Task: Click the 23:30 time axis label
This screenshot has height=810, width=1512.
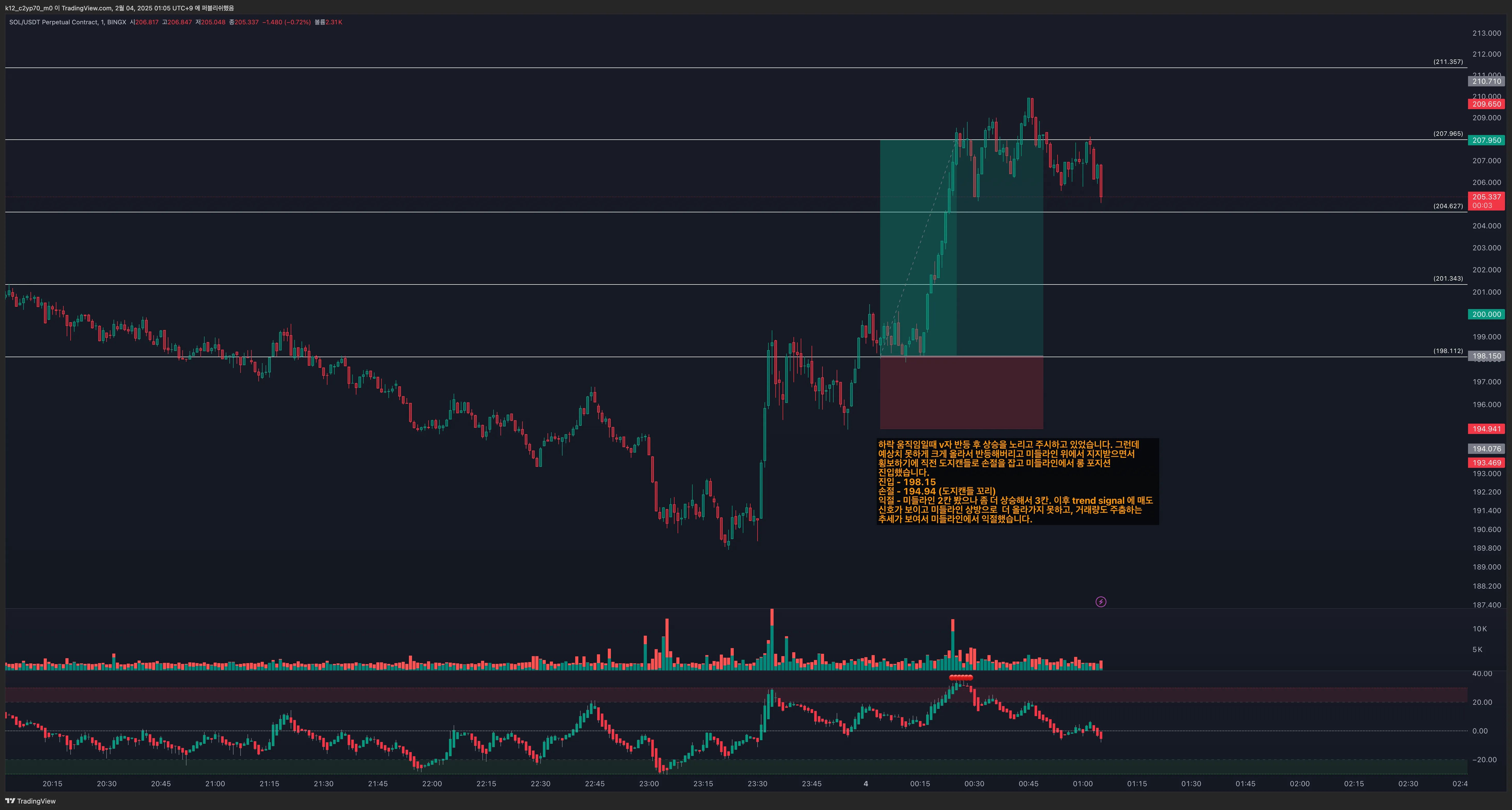Action: (x=757, y=784)
